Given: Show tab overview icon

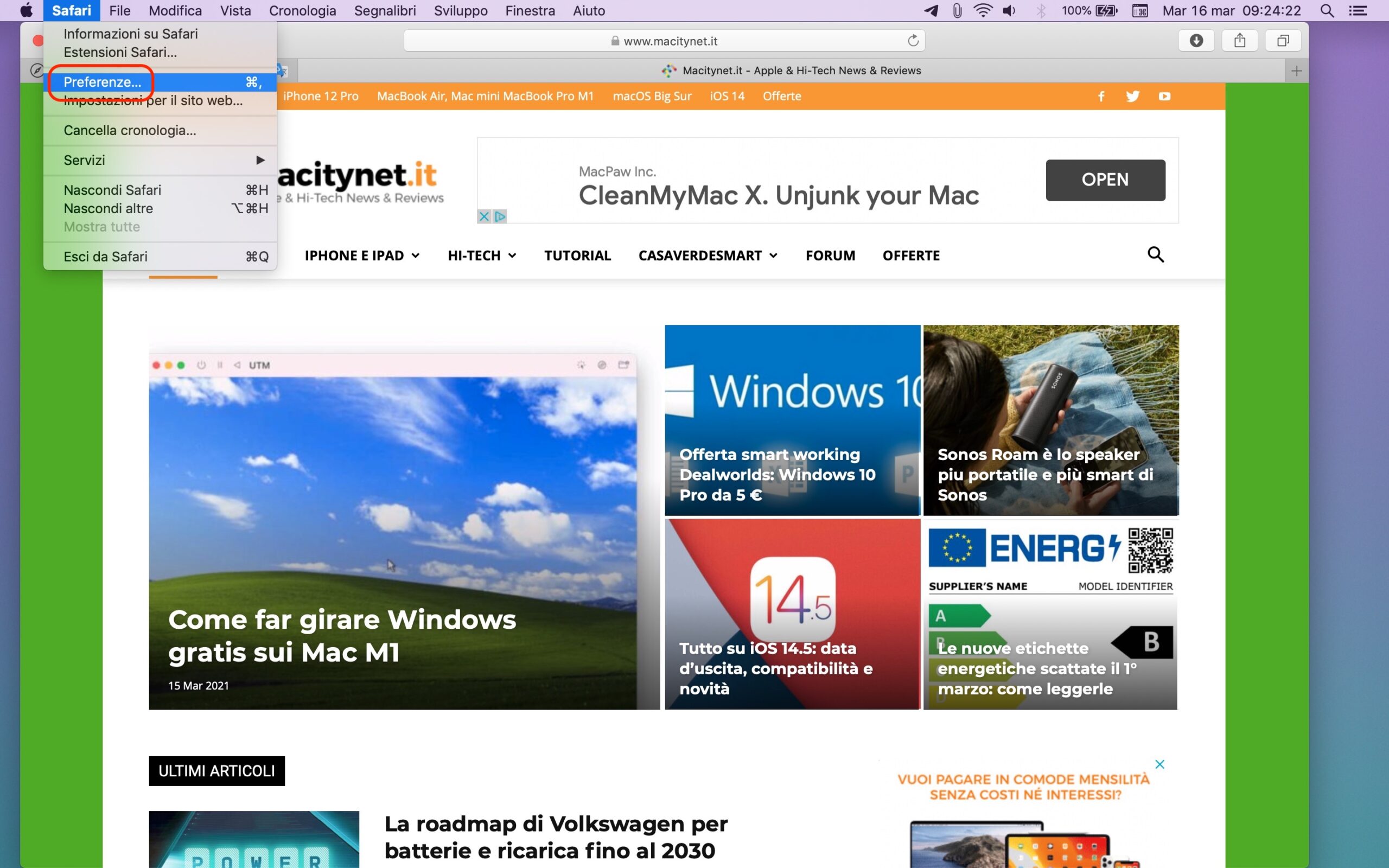Looking at the screenshot, I should (x=1283, y=41).
